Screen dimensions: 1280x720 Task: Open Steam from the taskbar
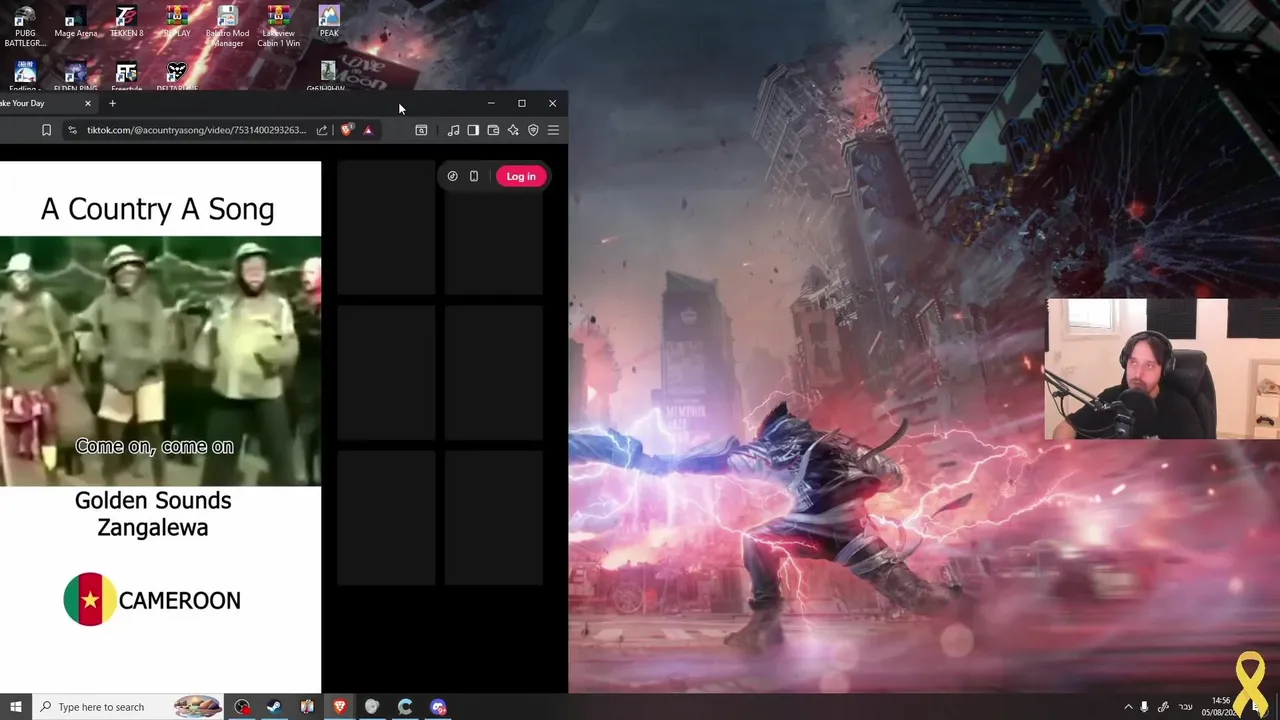pyautogui.click(x=274, y=707)
